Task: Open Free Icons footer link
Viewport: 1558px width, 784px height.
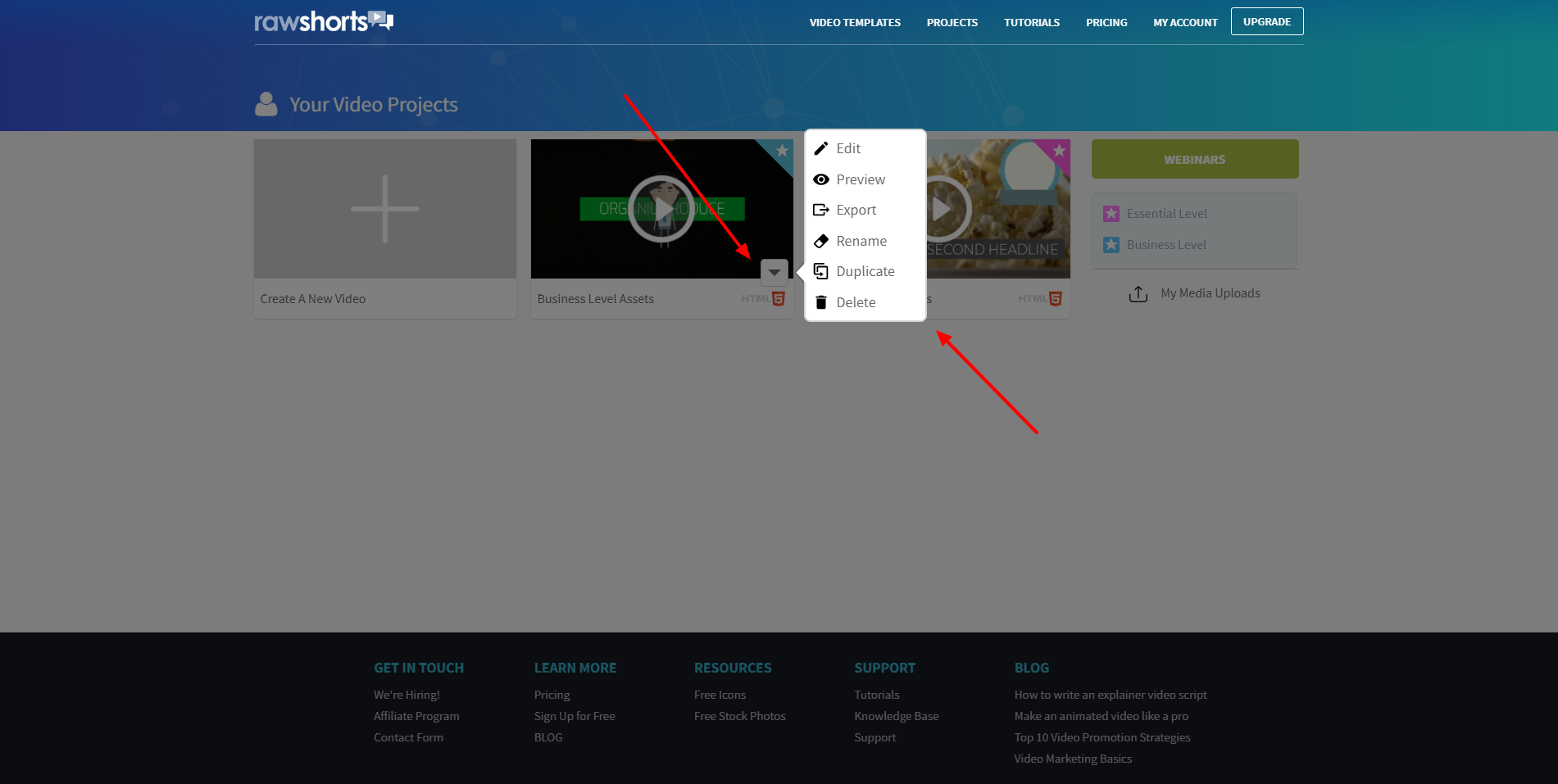Action: click(x=720, y=695)
